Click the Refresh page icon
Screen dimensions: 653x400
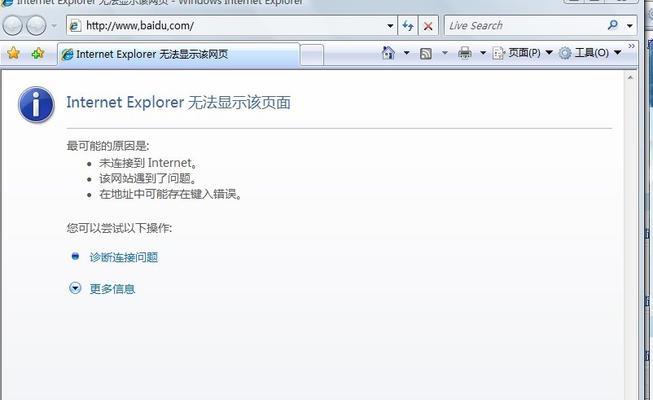point(408,26)
